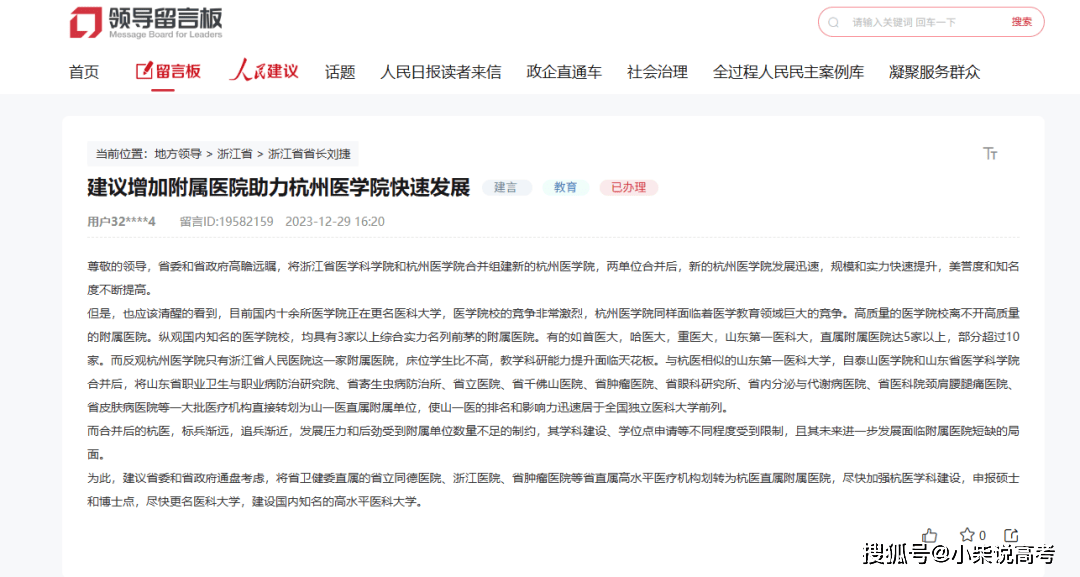Go to the 首页 home page
This screenshot has width=1080, height=577.
pyautogui.click(x=84, y=72)
